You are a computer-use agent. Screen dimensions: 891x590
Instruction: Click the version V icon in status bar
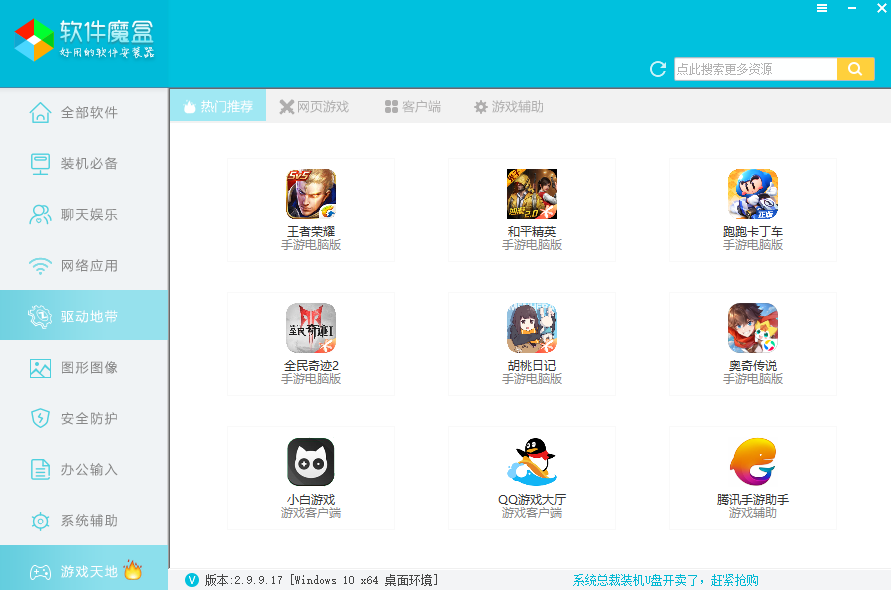191,580
